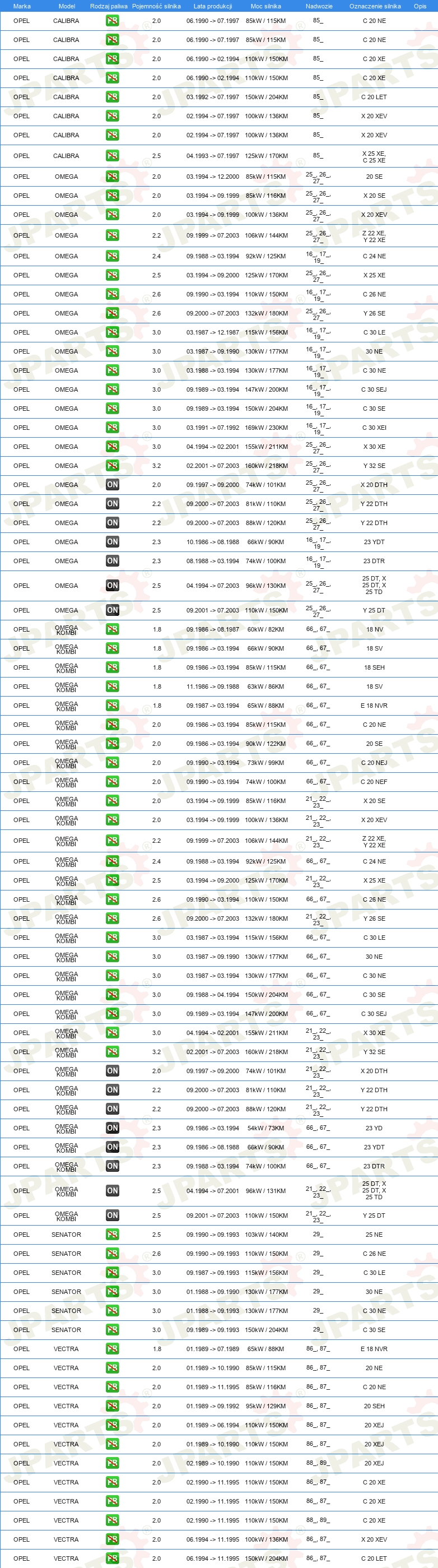The height and width of the screenshot is (1568, 438).
Task: Select the 'C 20 NEJ' engine code cell
Action: (x=374, y=763)
